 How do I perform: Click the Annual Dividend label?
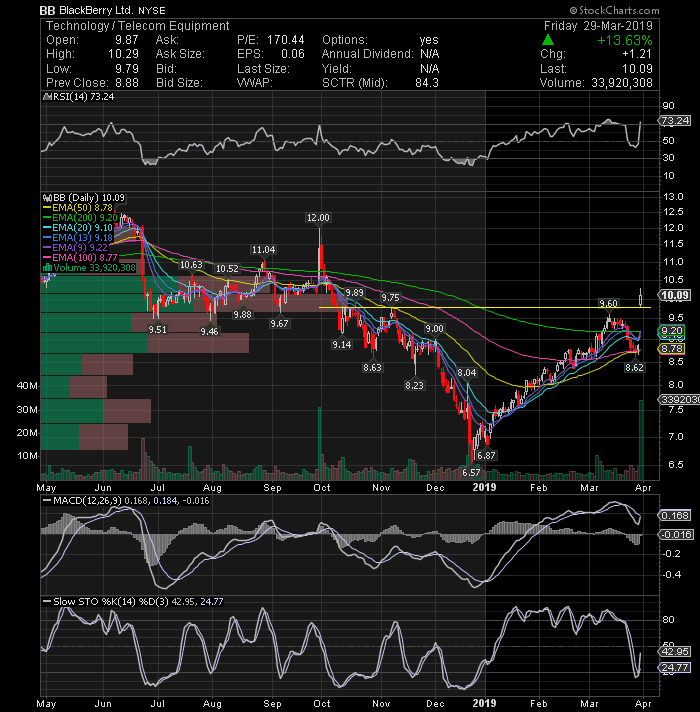[367, 54]
